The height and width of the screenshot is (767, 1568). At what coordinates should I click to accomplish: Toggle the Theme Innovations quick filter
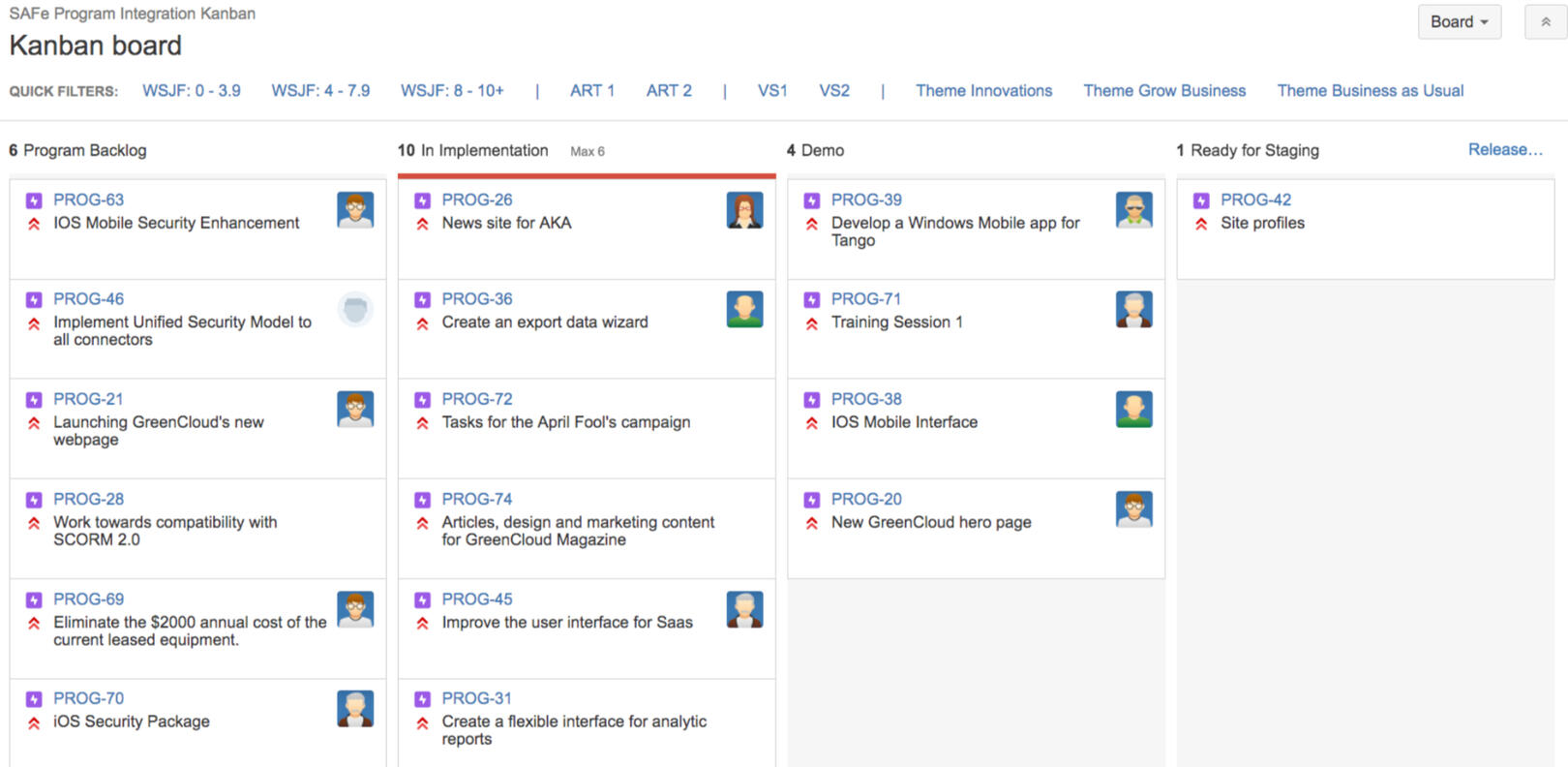click(x=983, y=91)
